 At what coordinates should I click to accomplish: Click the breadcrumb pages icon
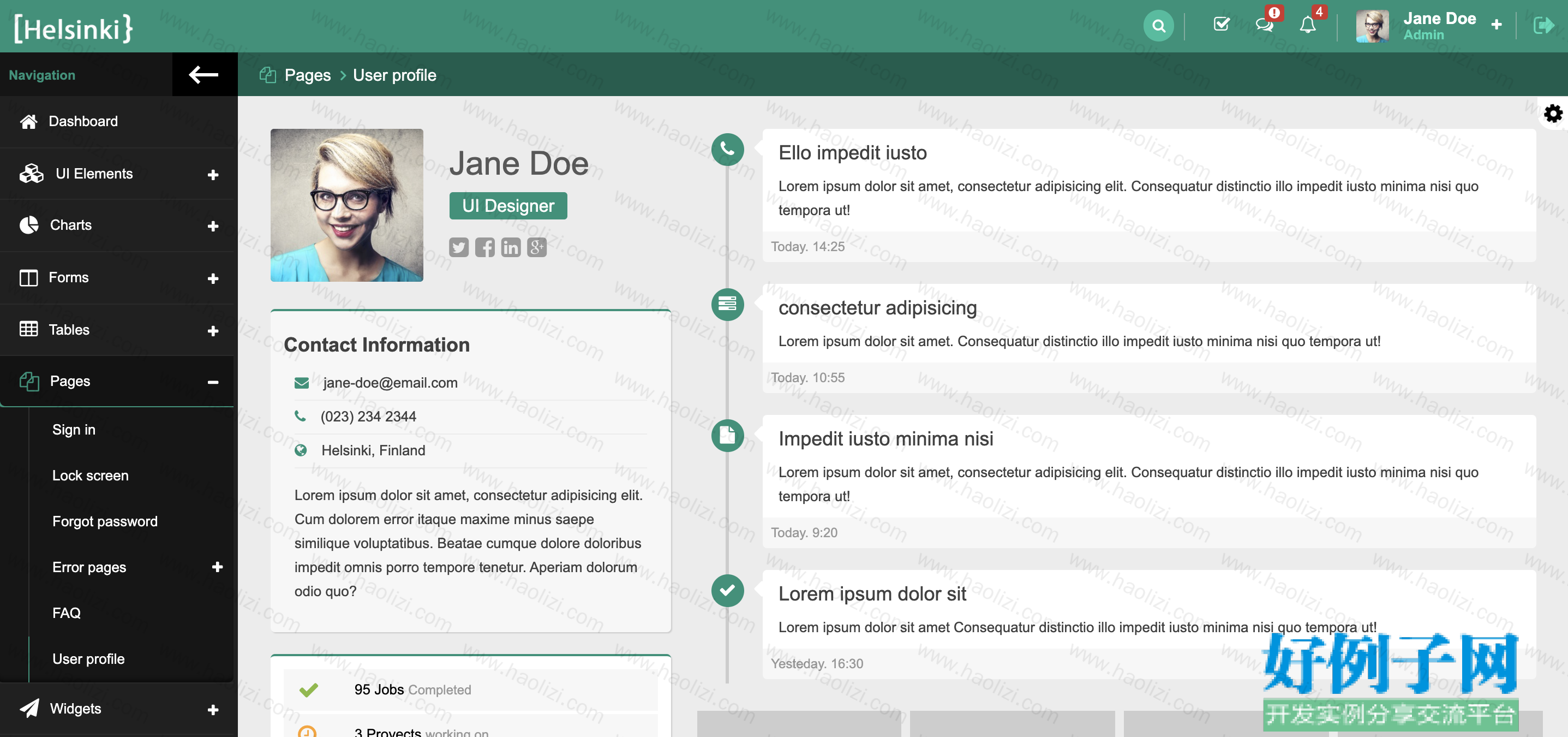(268, 75)
